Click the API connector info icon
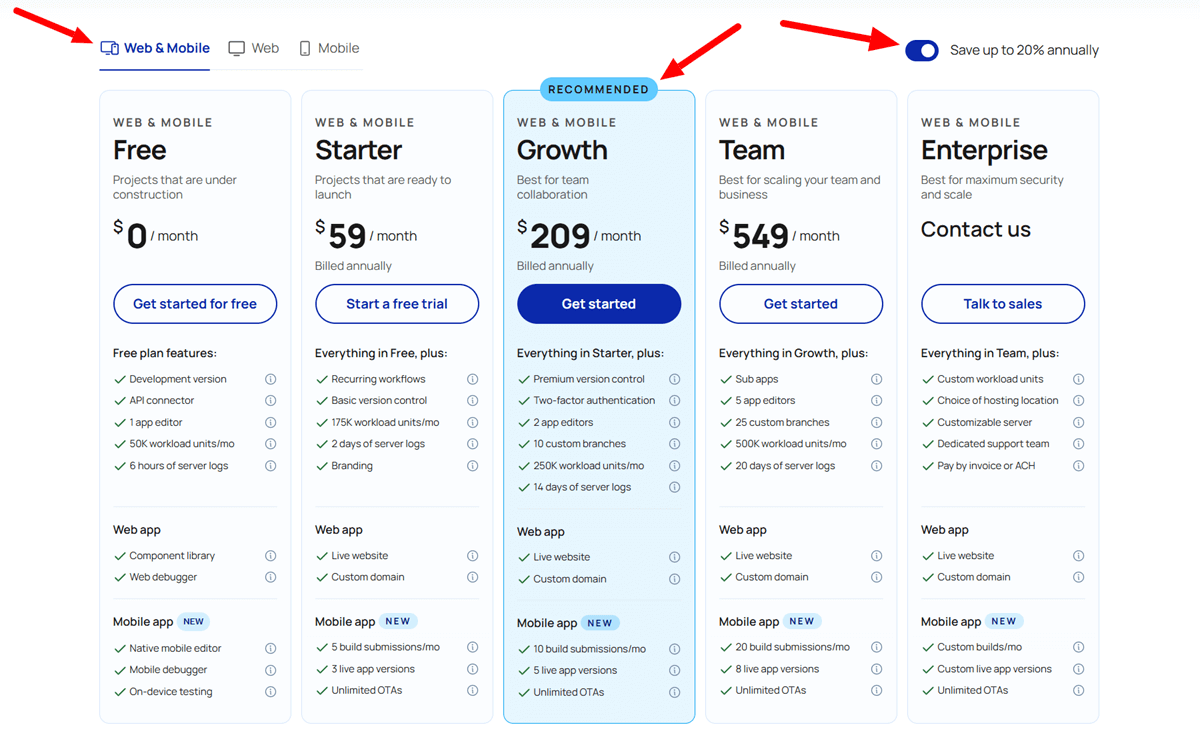This screenshot has width=1200, height=750. pos(270,400)
